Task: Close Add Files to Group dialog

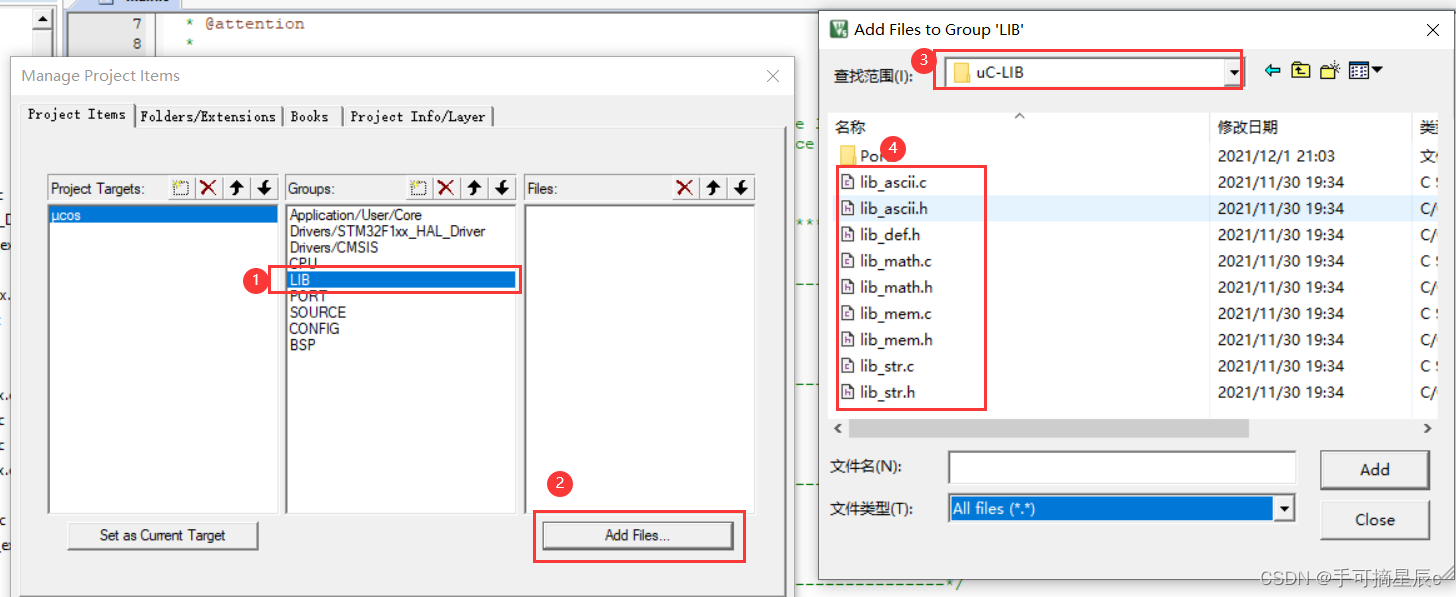Action: pos(1432,30)
